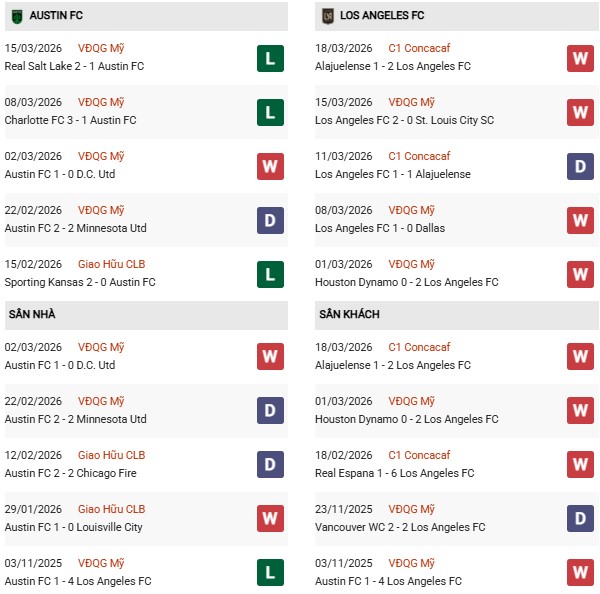Click the D badge for the Chicago Fire match
600x594 pixels.
[270, 465]
